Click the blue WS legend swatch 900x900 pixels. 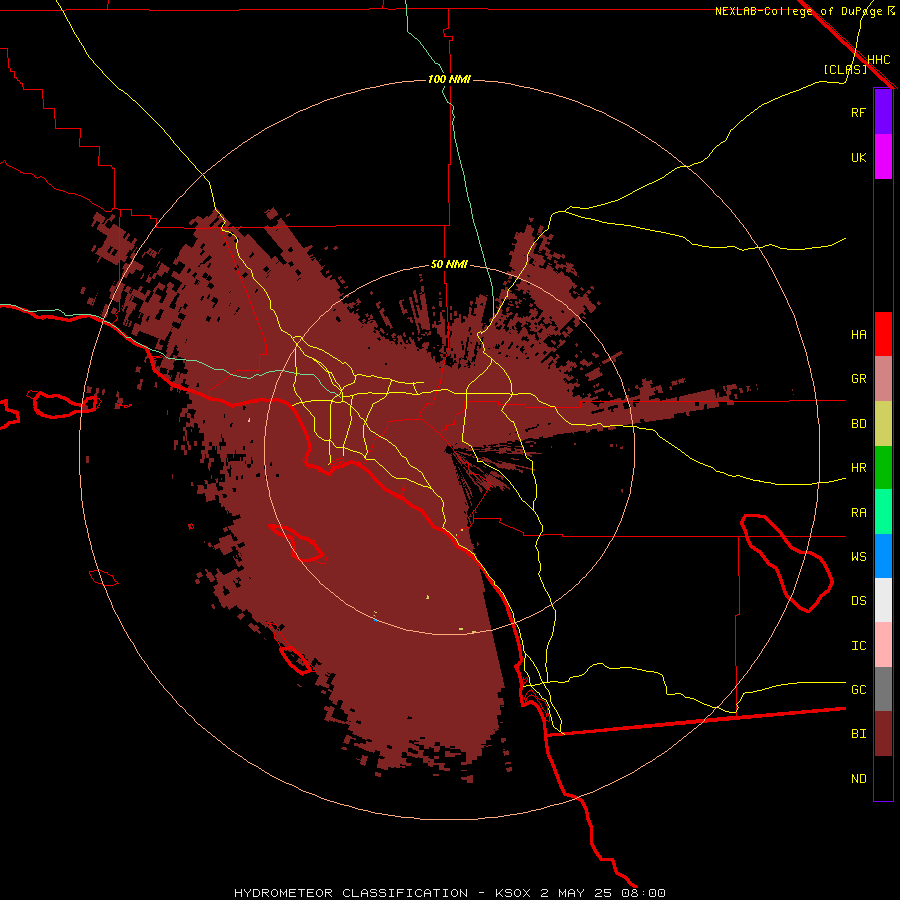[883, 556]
